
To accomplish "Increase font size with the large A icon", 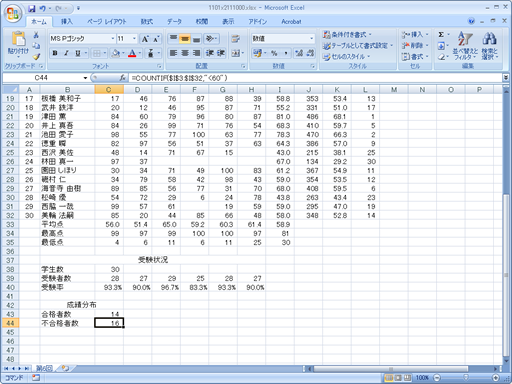I will [x=145, y=39].
